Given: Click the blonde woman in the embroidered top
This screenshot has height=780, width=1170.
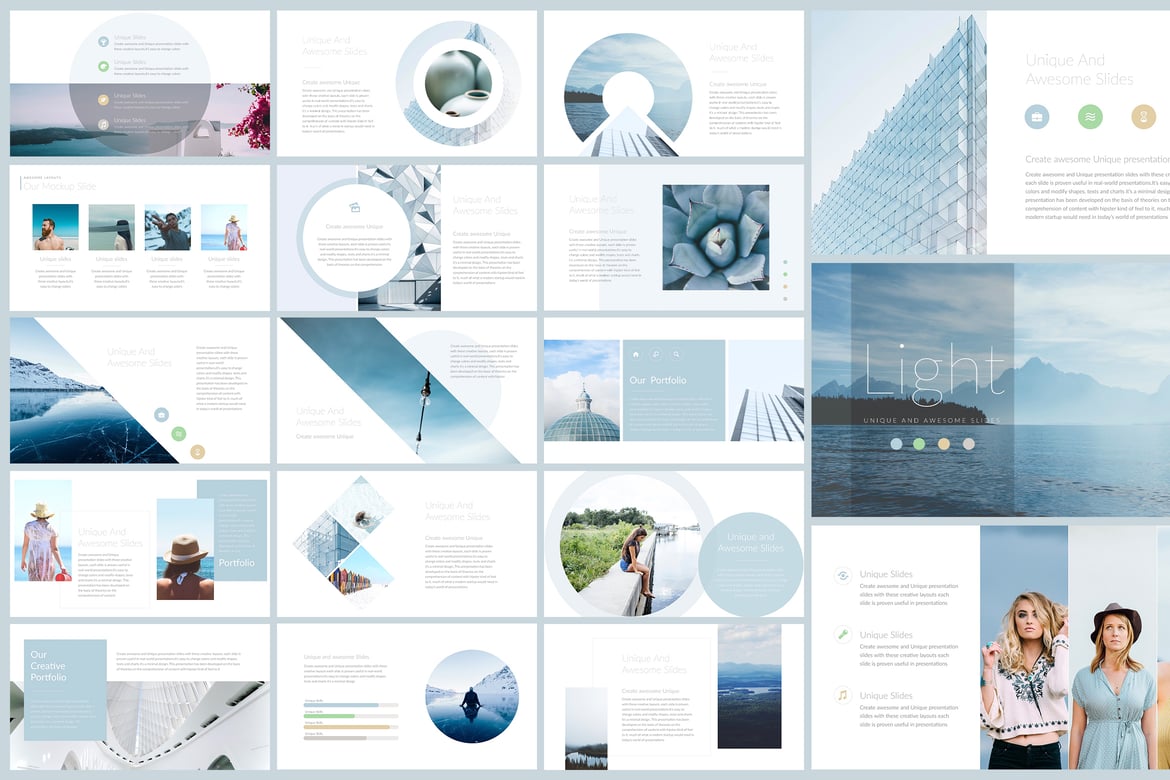Looking at the screenshot, I should pyautogui.click(x=1023, y=681).
